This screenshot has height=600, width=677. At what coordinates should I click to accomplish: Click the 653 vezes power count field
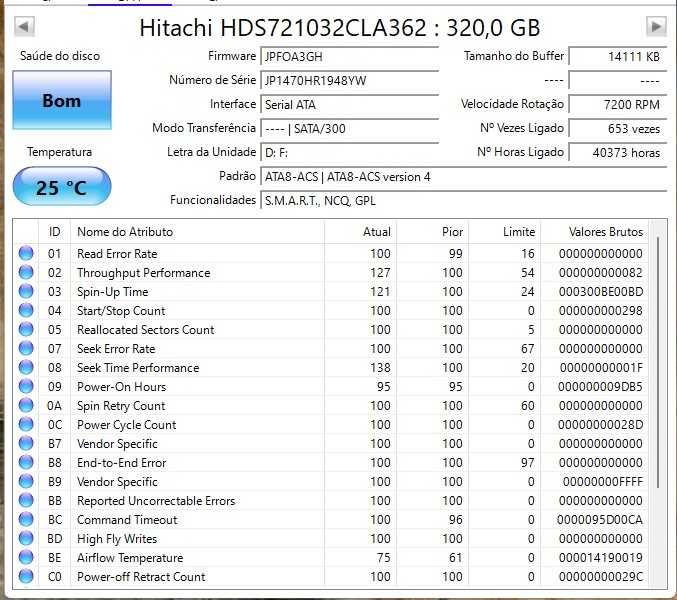point(618,129)
